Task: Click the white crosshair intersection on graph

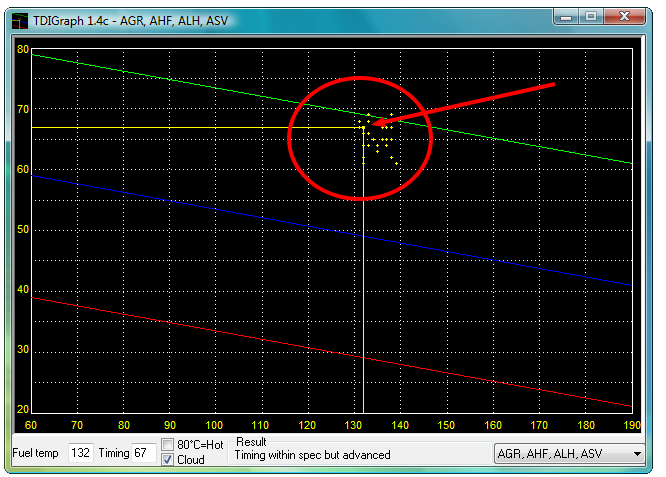Action: (x=363, y=127)
